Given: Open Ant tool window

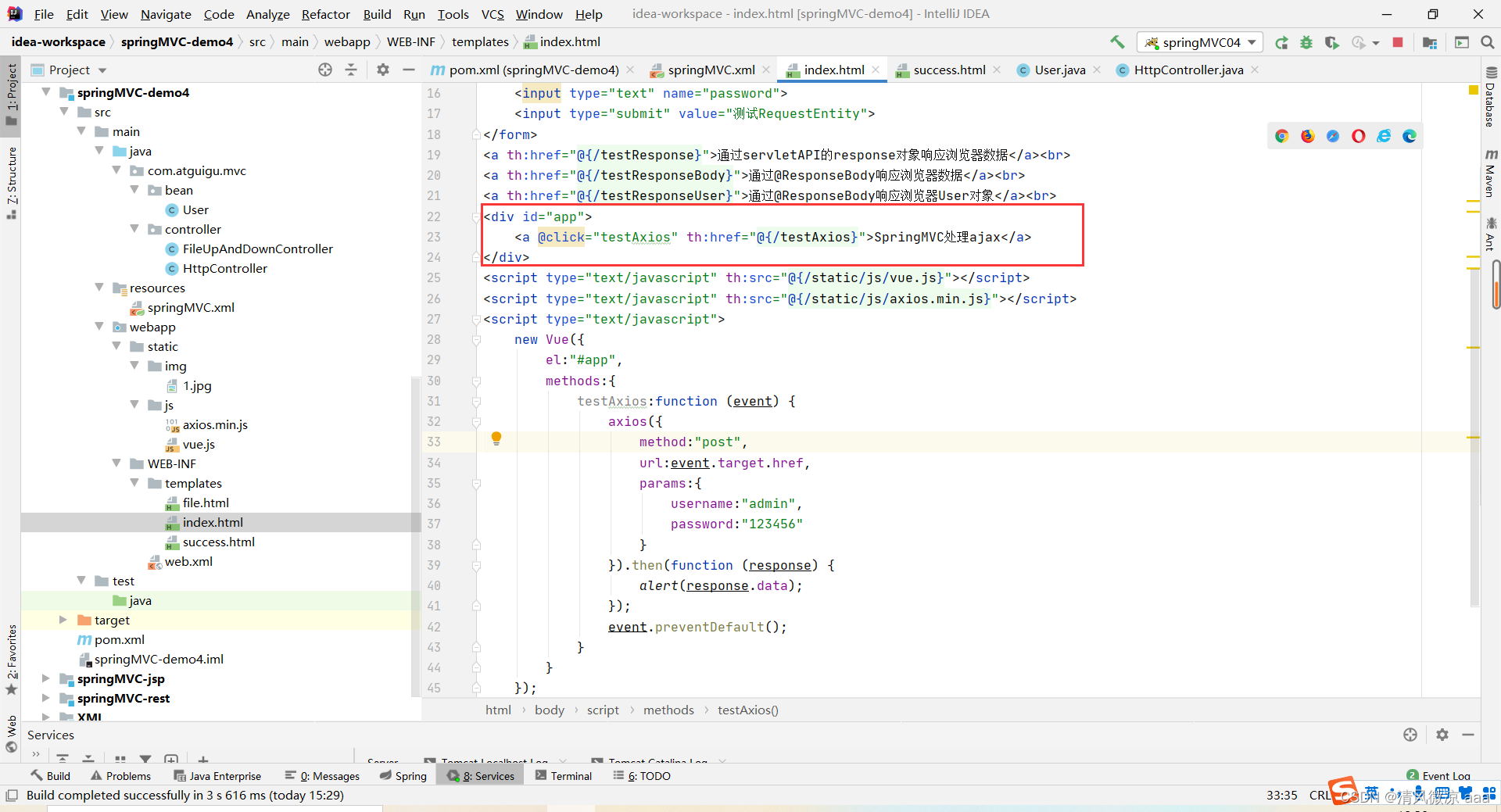Looking at the screenshot, I should (x=1491, y=234).
